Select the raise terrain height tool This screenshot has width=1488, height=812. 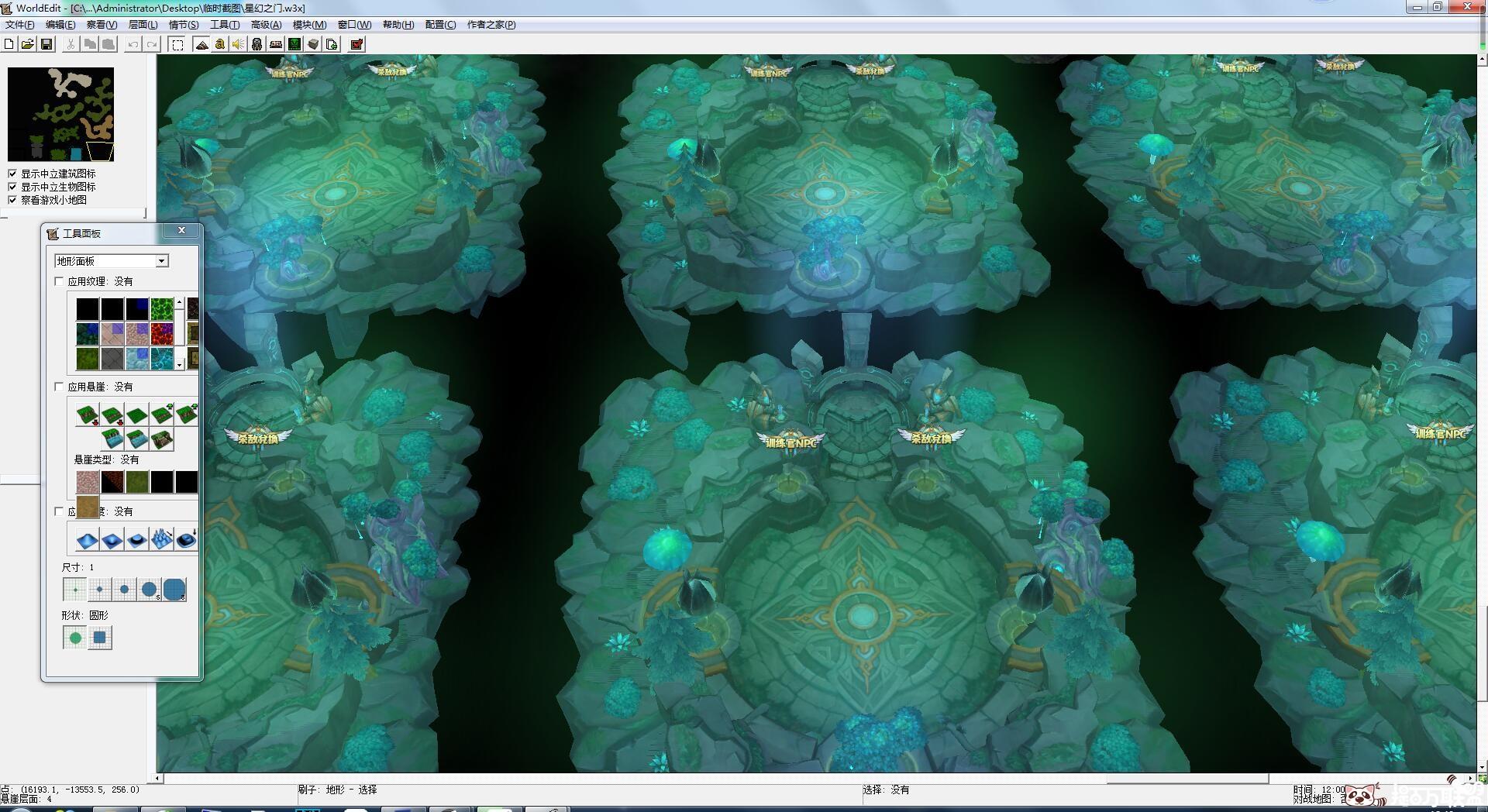[x=88, y=538]
